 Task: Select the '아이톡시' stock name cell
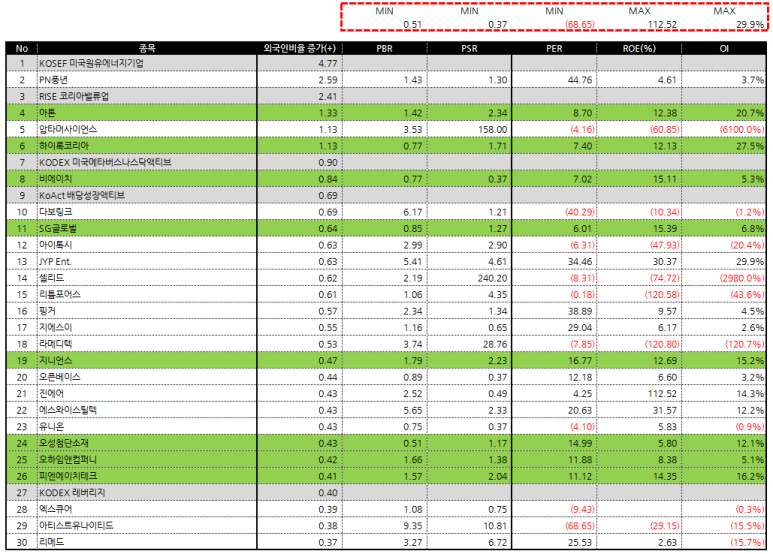pyautogui.click(x=147, y=245)
